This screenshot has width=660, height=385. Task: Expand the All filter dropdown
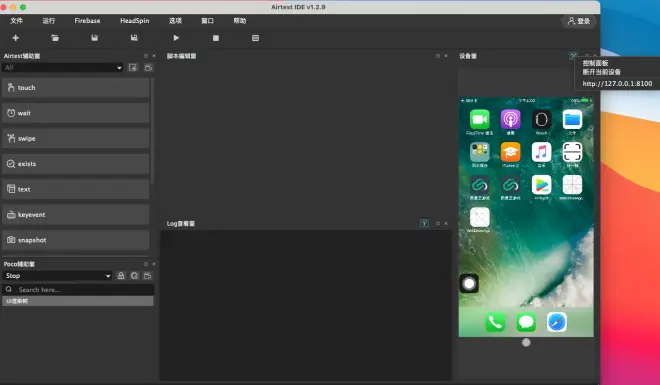62,68
